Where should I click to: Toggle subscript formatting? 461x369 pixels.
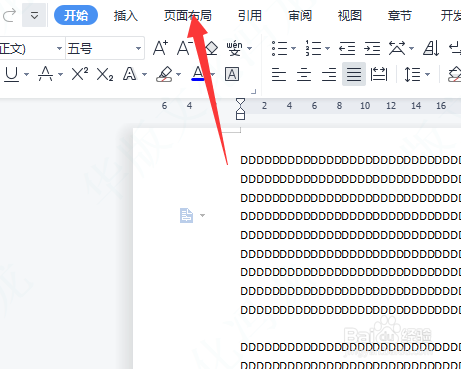pyautogui.click(x=105, y=74)
